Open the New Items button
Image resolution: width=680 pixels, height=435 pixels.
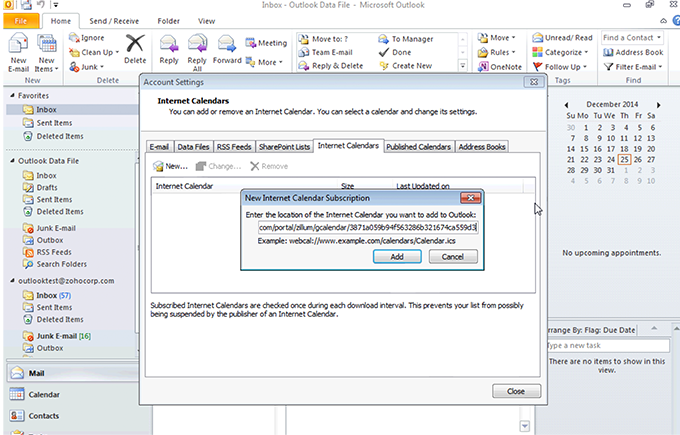[x=46, y=52]
